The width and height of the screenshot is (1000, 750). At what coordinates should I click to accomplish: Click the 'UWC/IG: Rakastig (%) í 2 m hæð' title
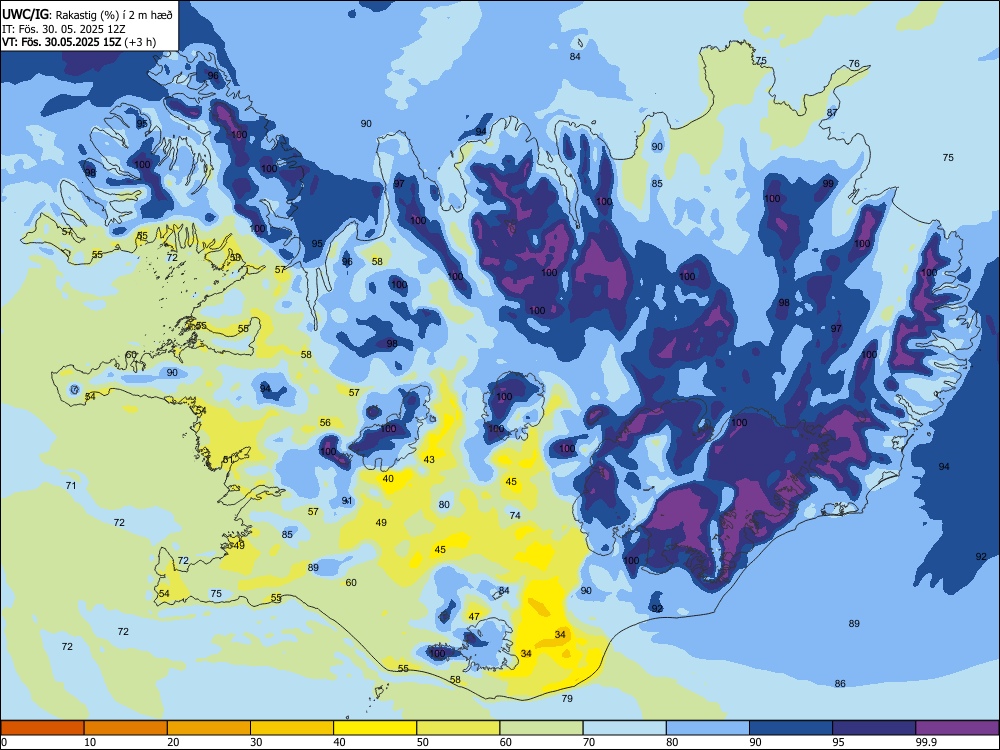click(87, 14)
